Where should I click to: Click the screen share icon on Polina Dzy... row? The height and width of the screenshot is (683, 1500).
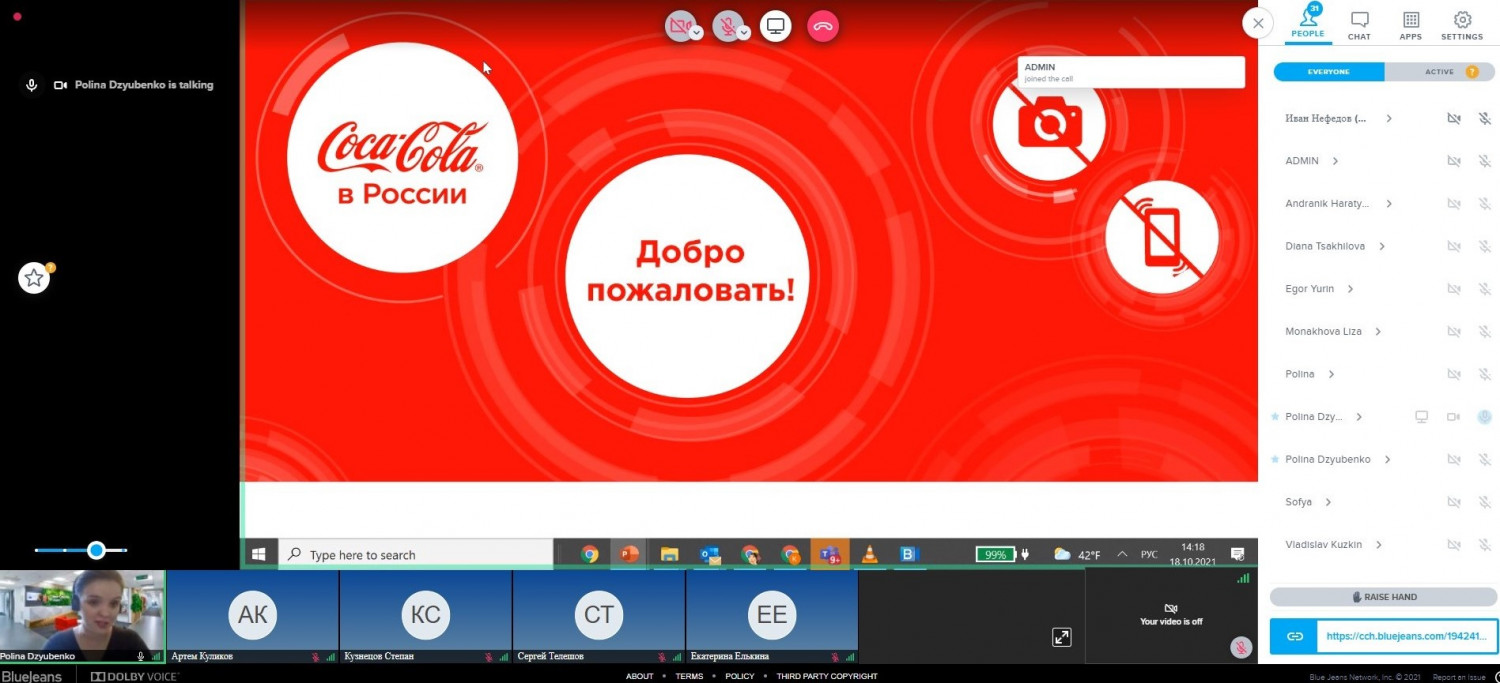[1421, 417]
